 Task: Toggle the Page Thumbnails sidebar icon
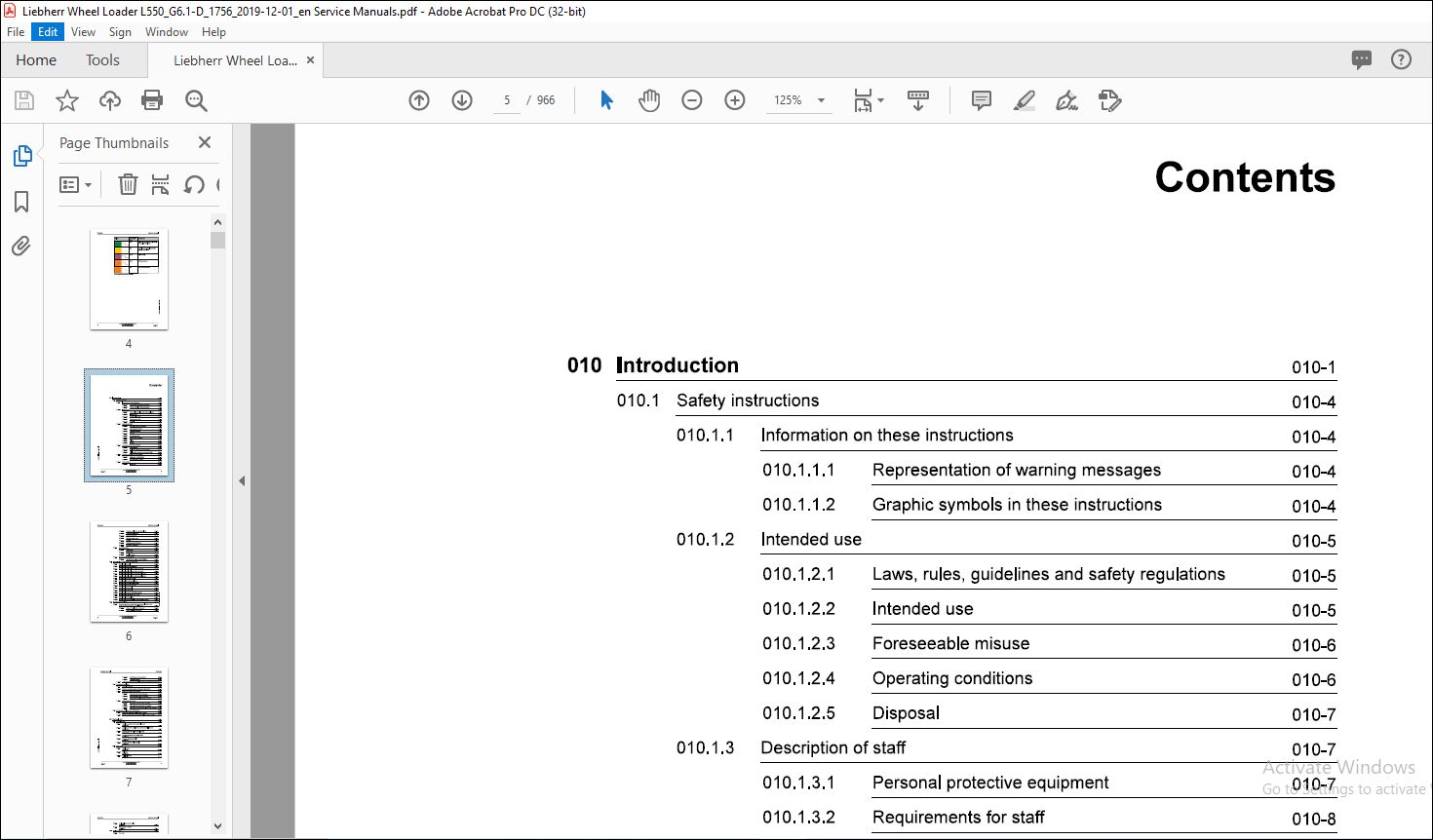(22, 156)
